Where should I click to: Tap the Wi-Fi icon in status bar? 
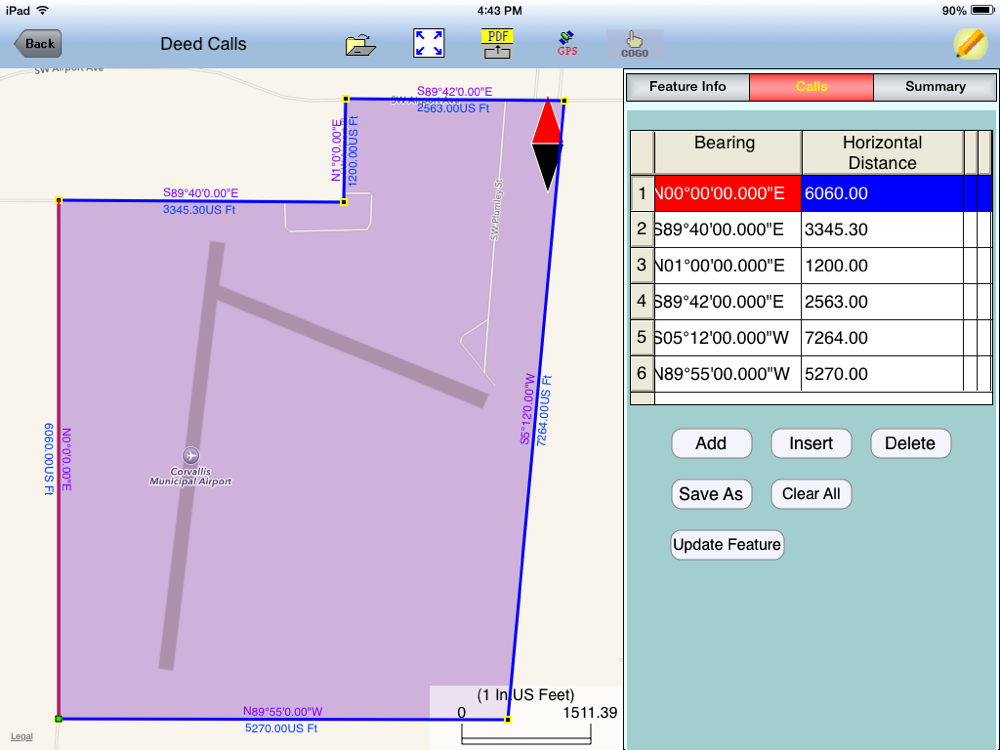click(43, 10)
